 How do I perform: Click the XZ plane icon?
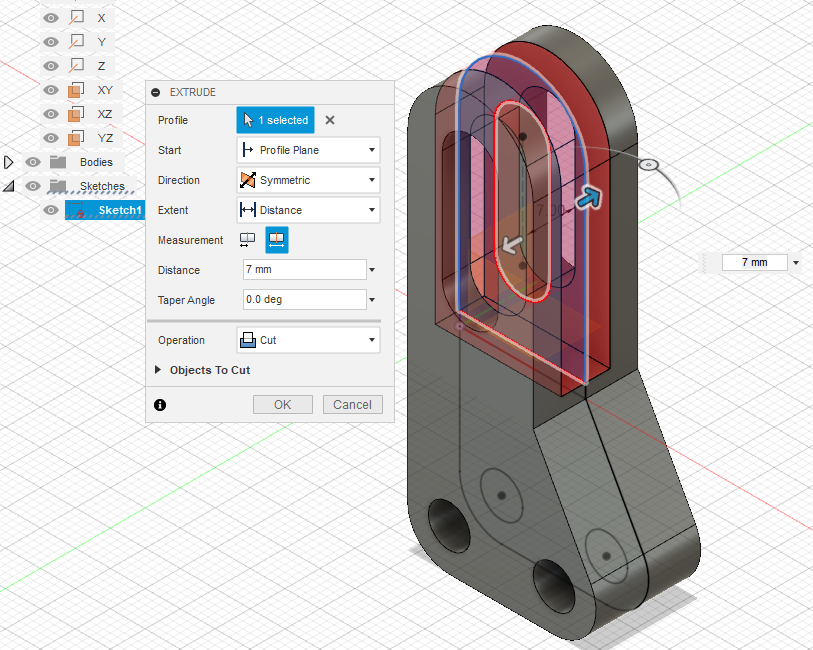76,114
